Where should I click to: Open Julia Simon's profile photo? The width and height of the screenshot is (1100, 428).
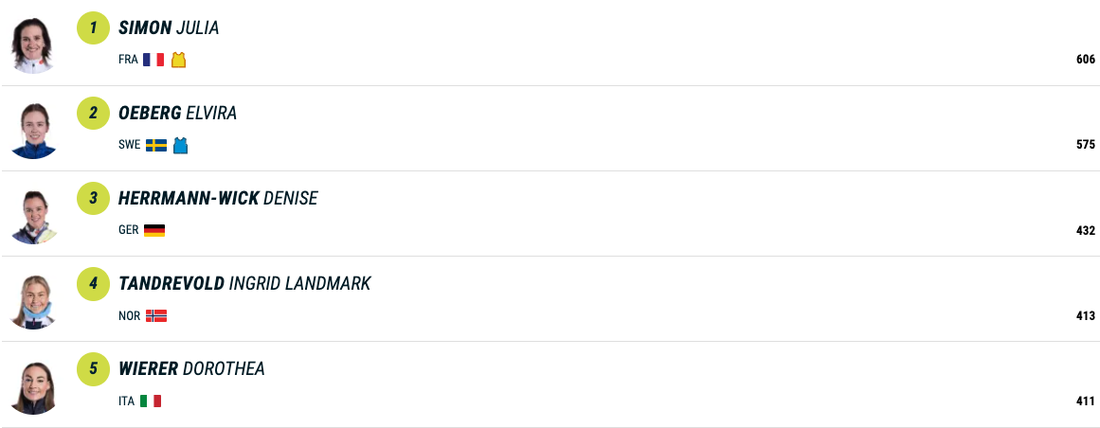tap(33, 45)
